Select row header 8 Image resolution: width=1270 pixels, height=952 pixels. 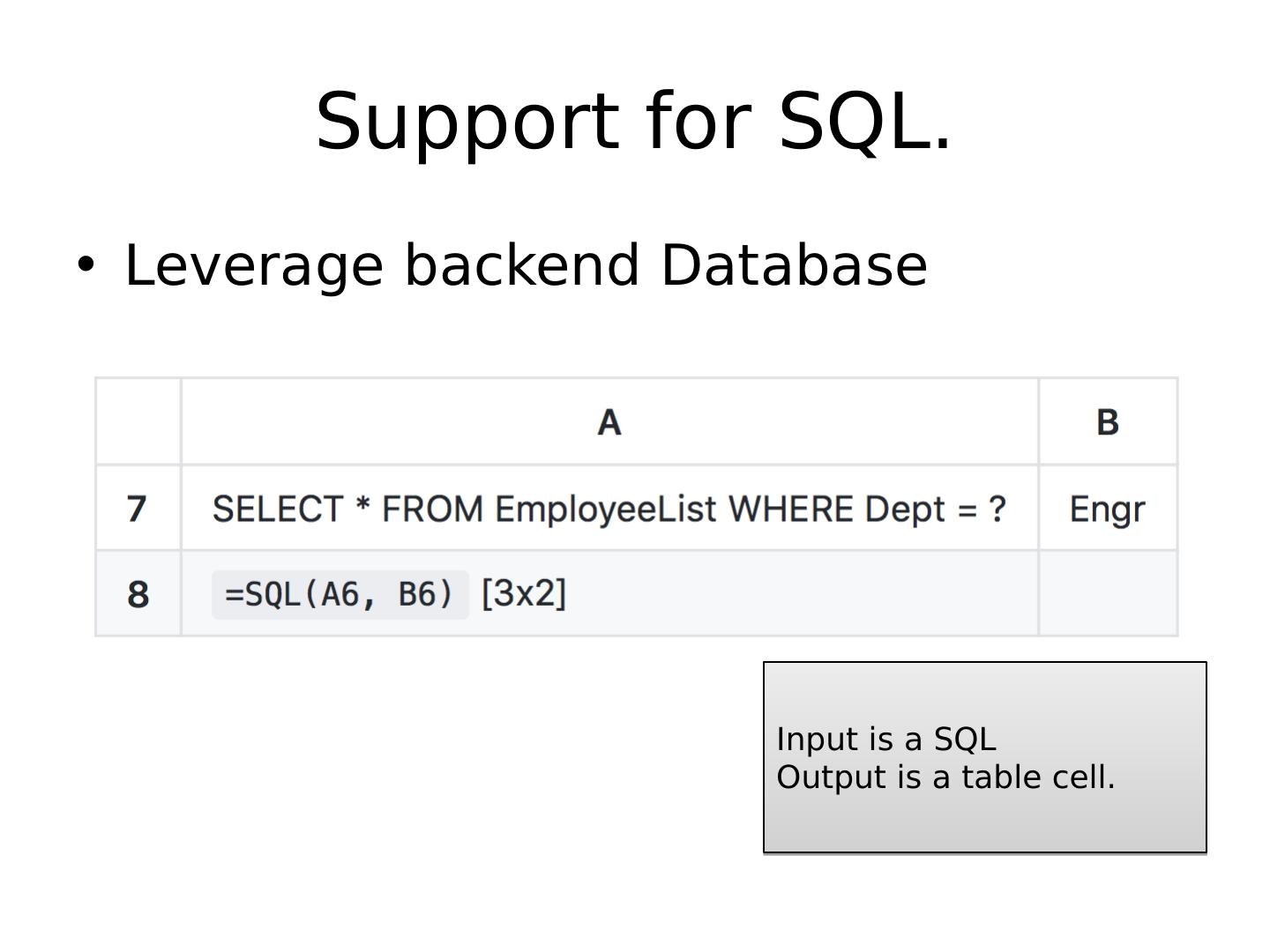[x=138, y=594]
